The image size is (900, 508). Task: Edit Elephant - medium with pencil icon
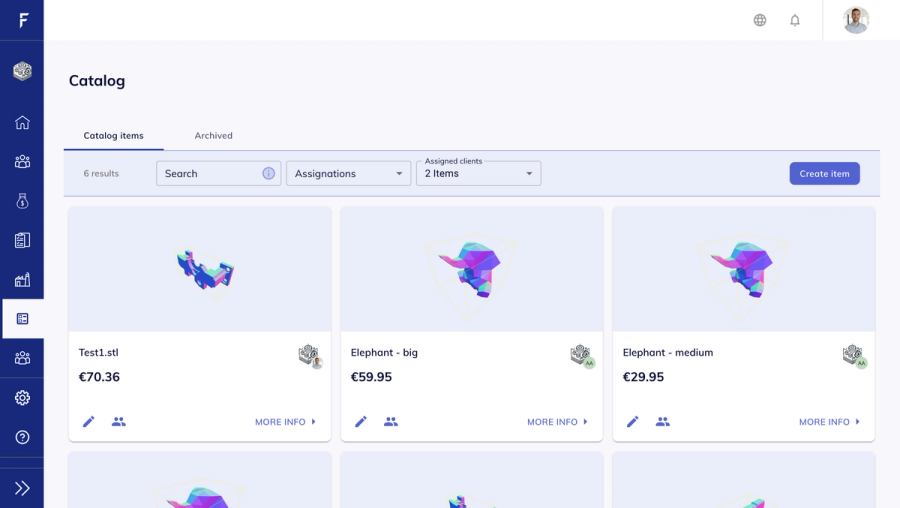tap(633, 422)
